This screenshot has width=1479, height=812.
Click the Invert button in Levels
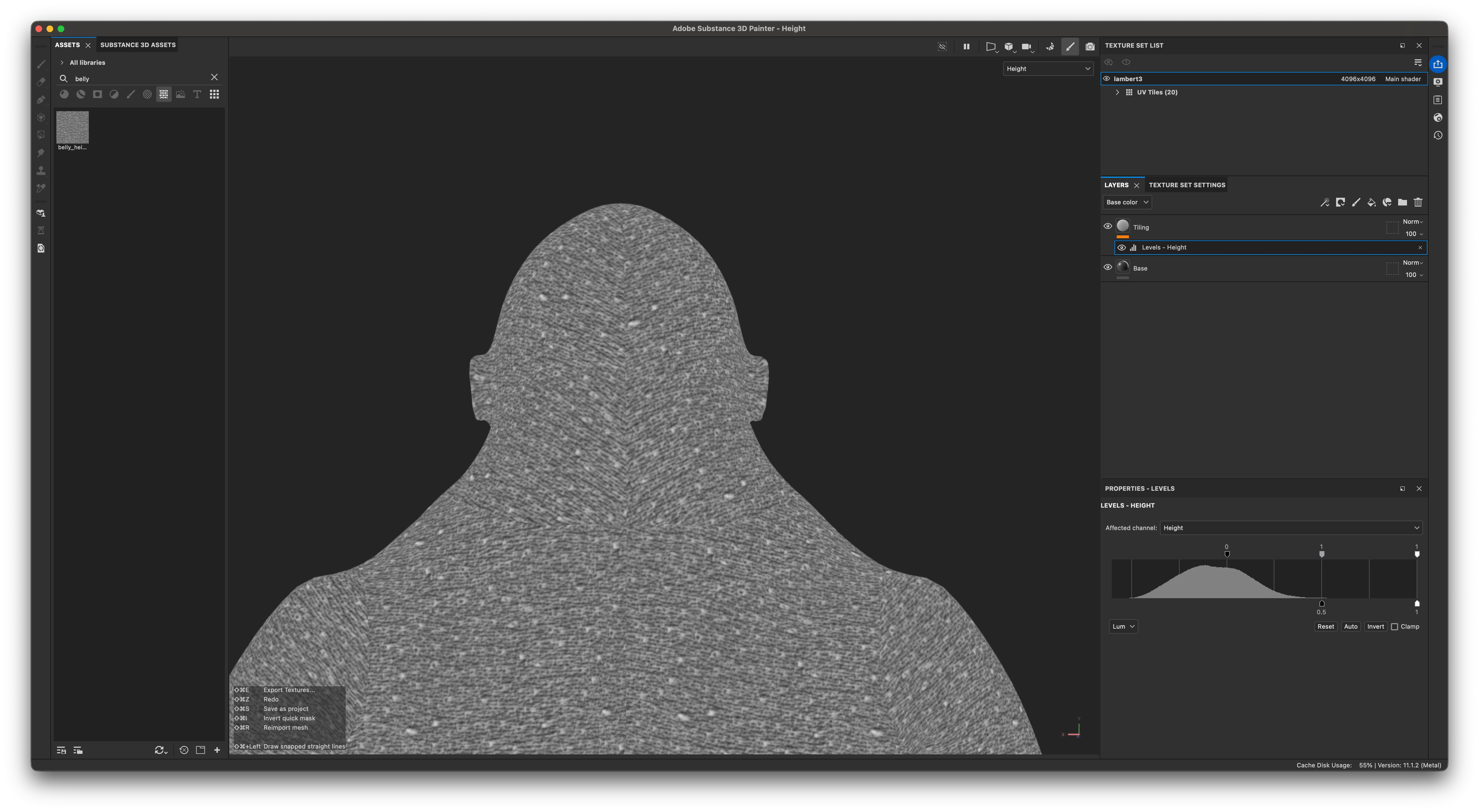(x=1375, y=626)
